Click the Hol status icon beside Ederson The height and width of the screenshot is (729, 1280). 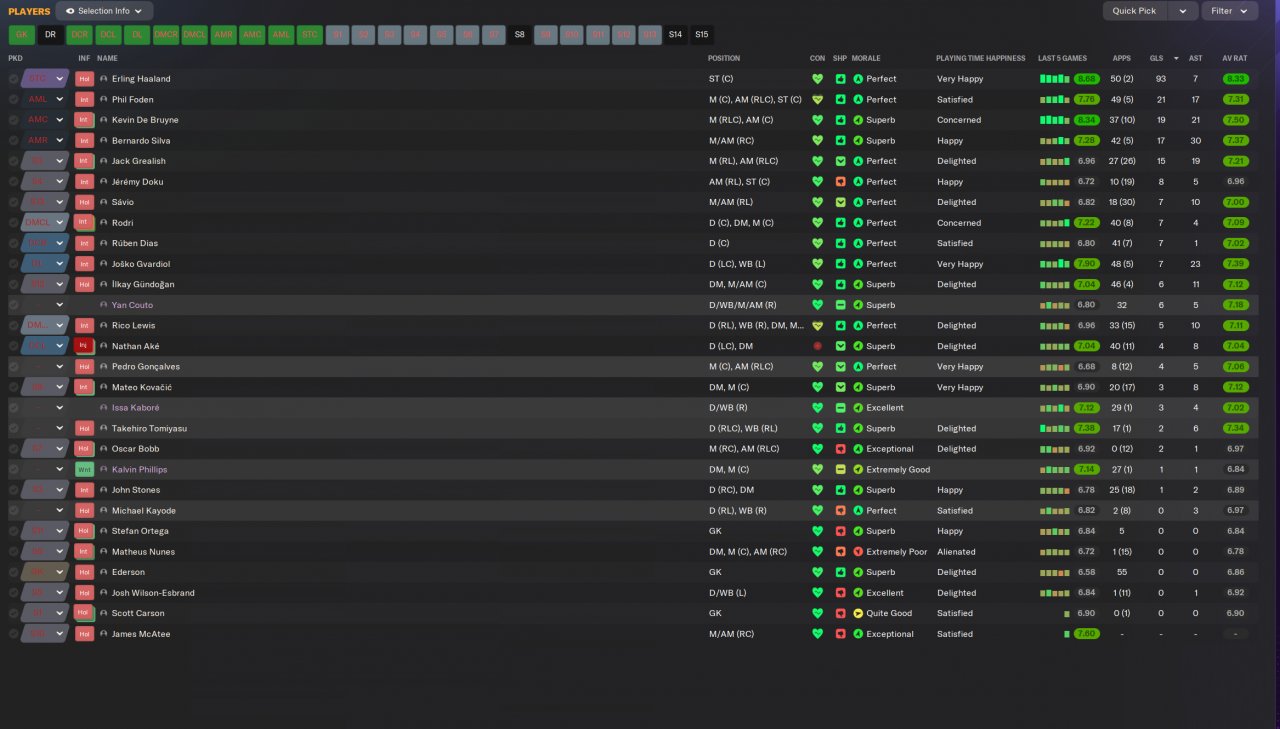[84, 572]
